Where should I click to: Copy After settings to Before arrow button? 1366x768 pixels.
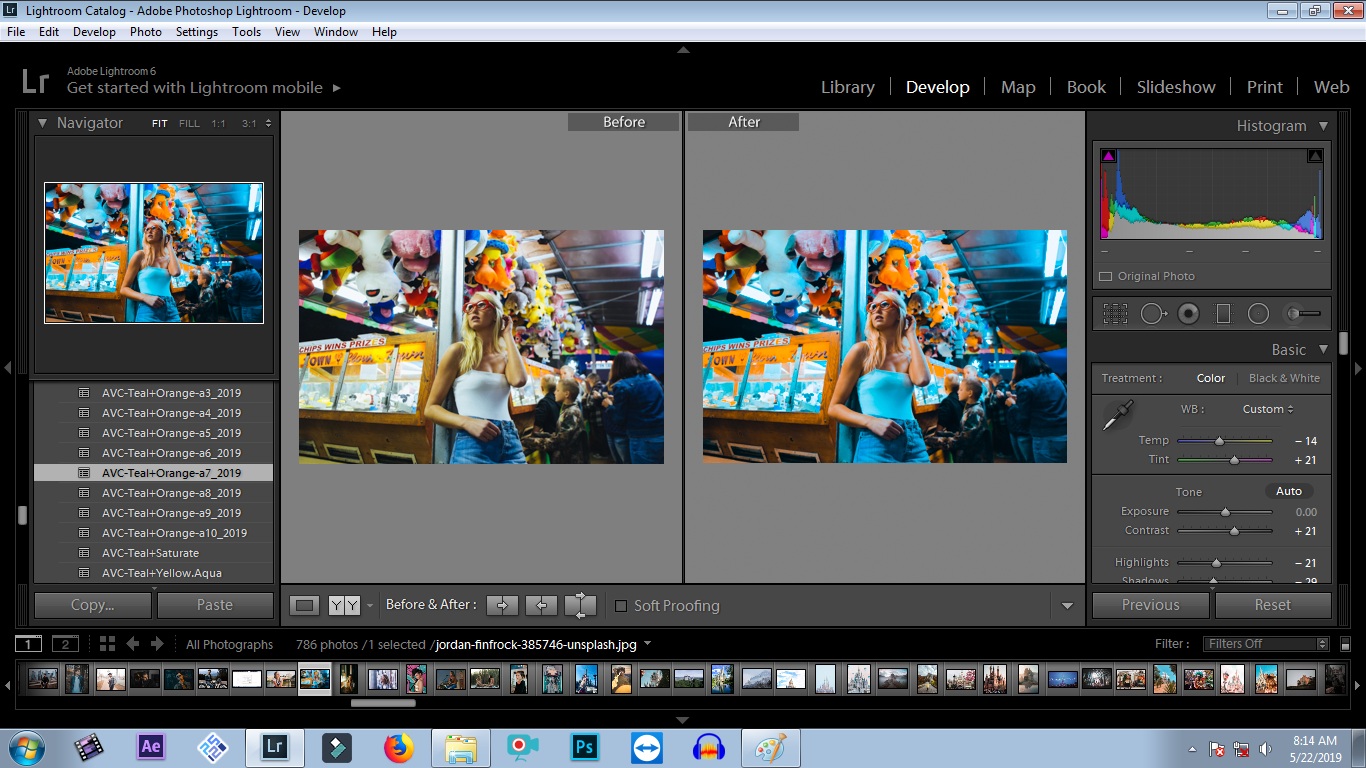(x=541, y=605)
